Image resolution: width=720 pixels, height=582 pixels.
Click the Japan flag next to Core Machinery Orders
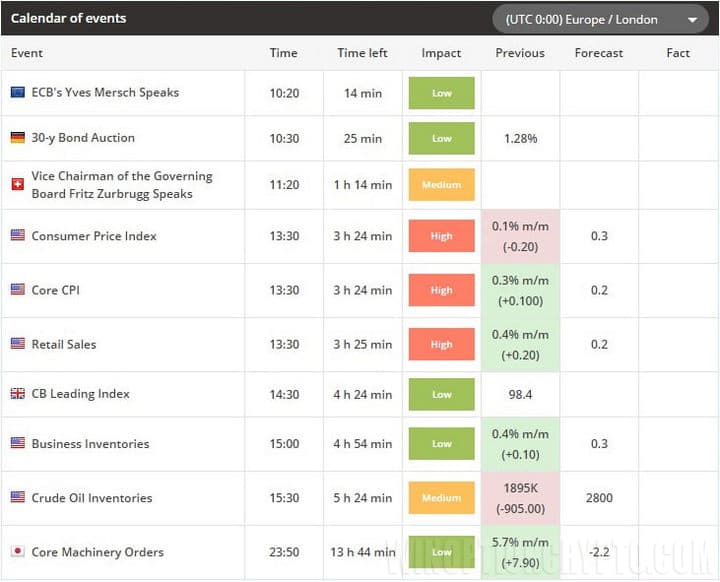pos(17,552)
